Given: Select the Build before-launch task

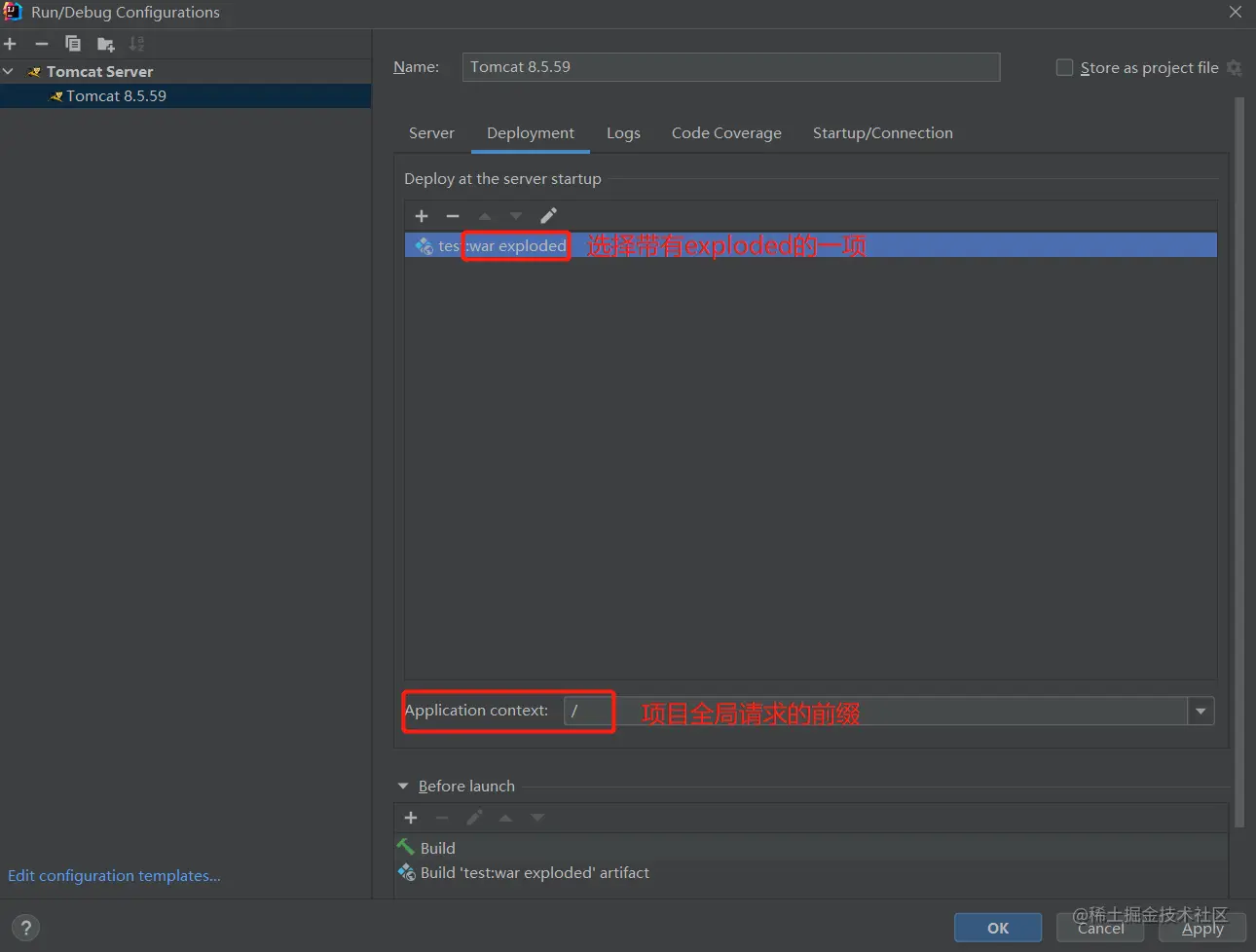Looking at the screenshot, I should point(811,848).
